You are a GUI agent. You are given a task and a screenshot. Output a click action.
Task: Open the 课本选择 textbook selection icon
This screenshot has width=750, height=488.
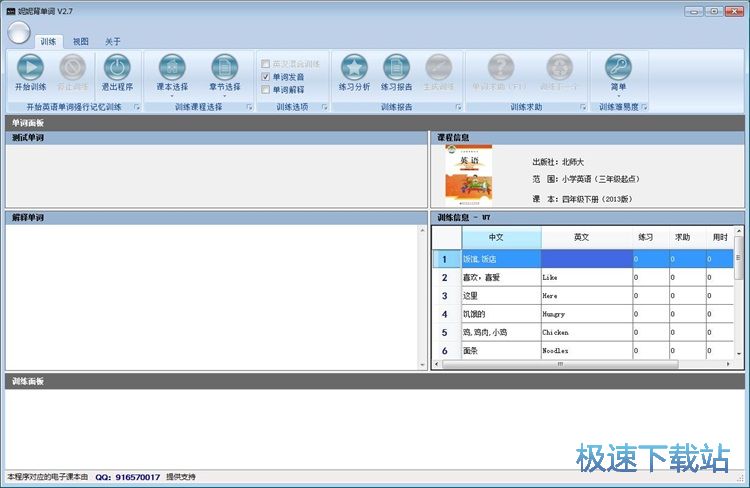coord(172,68)
